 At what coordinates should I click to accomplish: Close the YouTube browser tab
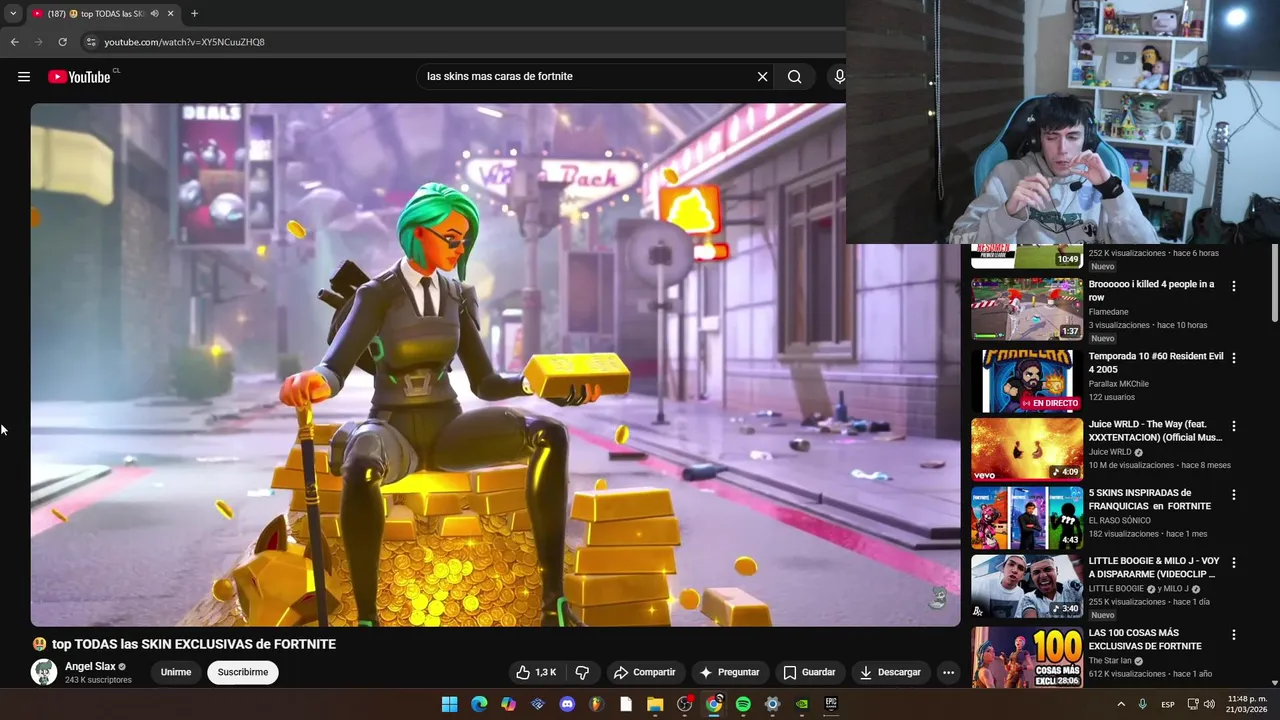click(171, 13)
